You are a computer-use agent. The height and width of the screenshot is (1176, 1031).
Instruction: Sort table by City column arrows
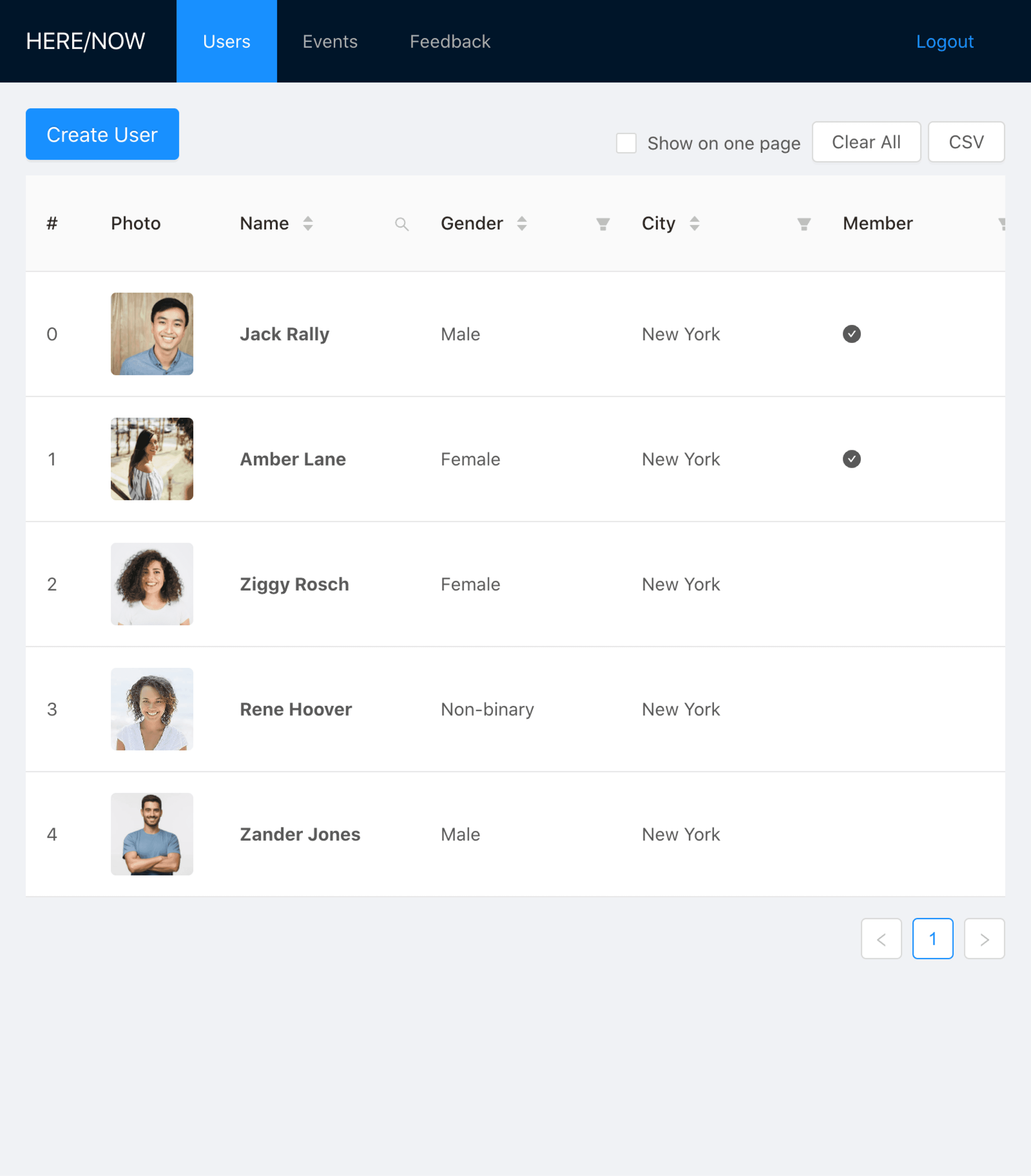pyautogui.click(x=694, y=223)
